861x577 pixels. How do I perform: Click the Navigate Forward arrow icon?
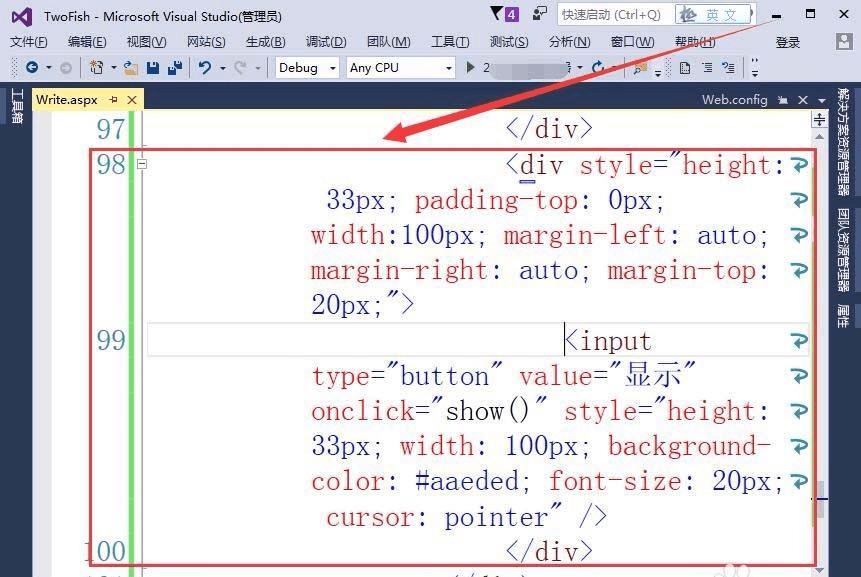[x=66, y=68]
